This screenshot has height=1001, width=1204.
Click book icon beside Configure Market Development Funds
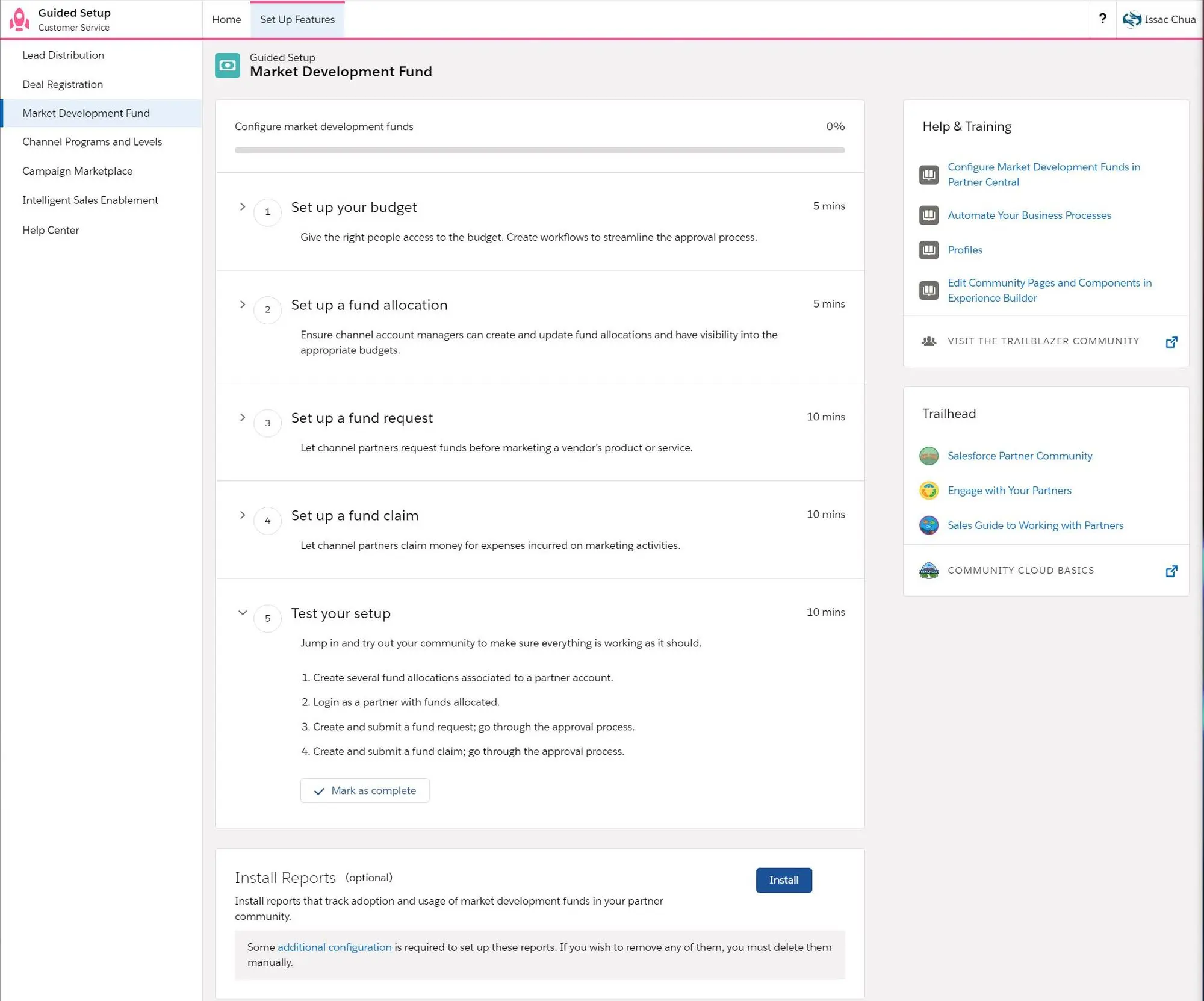928,175
